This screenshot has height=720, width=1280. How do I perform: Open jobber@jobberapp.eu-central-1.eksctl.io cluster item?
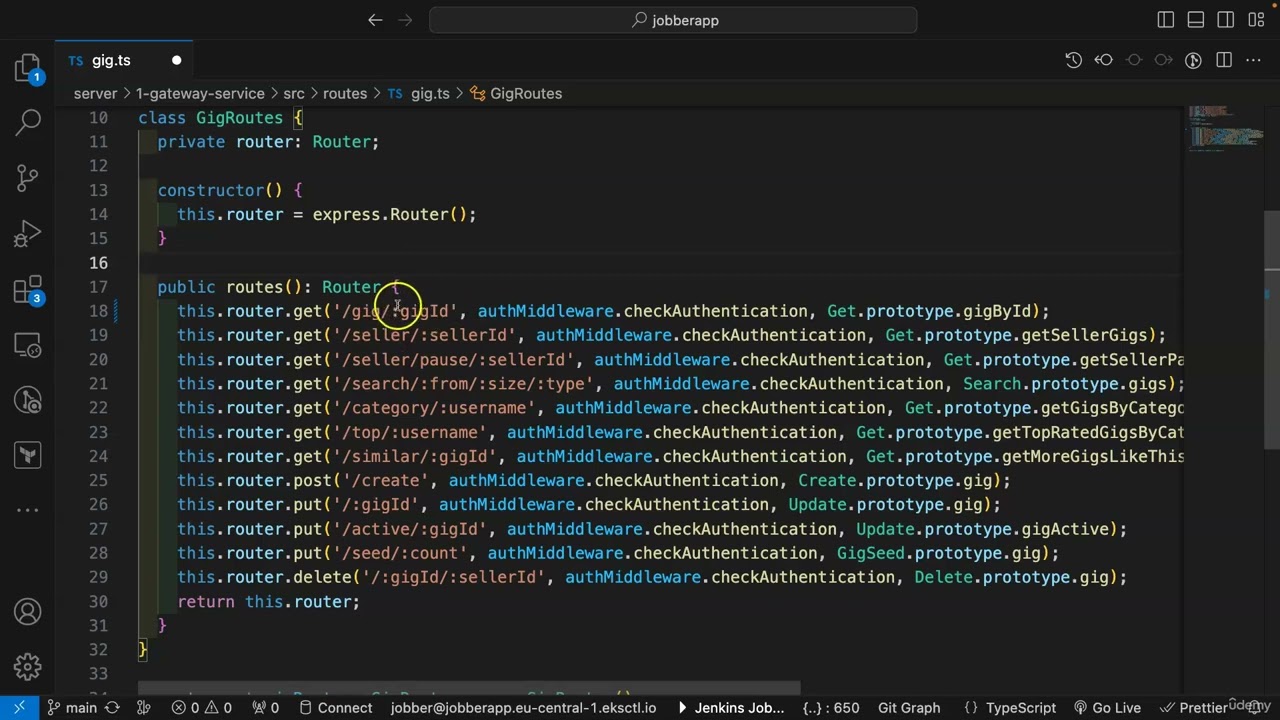pyautogui.click(x=523, y=707)
